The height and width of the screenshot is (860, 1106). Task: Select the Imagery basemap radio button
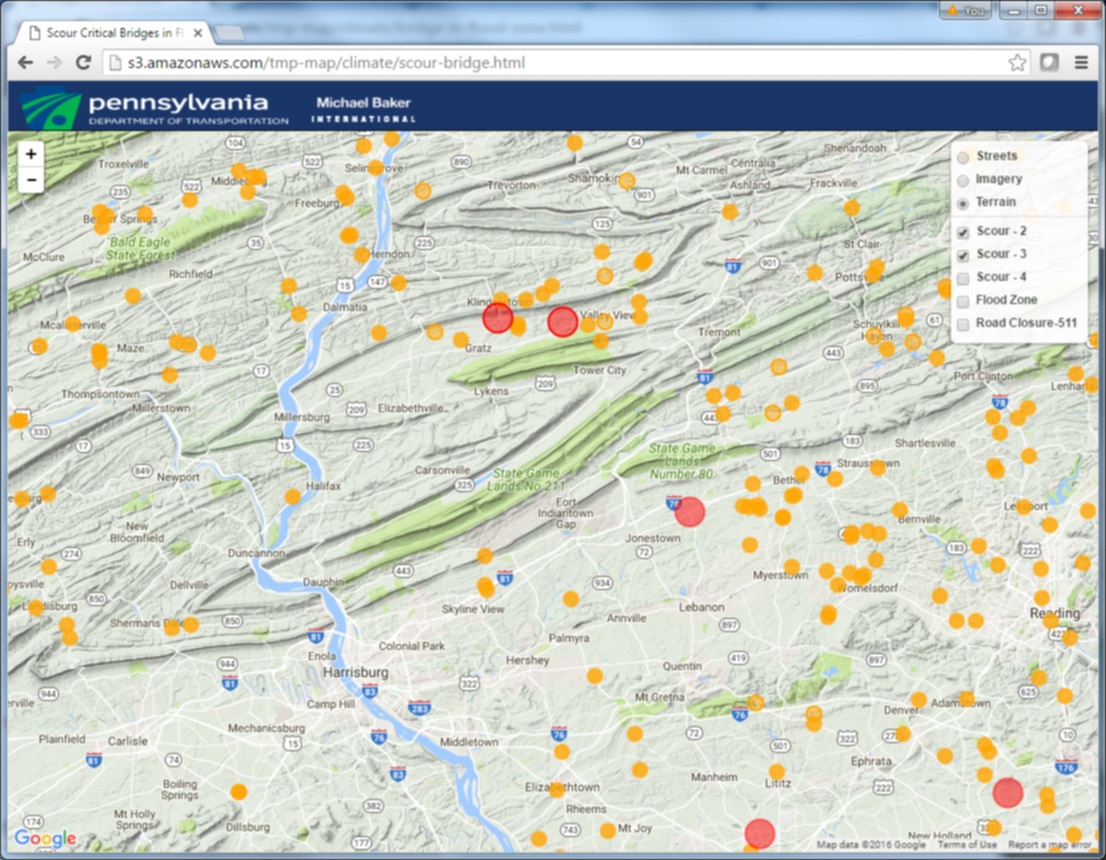(x=963, y=180)
